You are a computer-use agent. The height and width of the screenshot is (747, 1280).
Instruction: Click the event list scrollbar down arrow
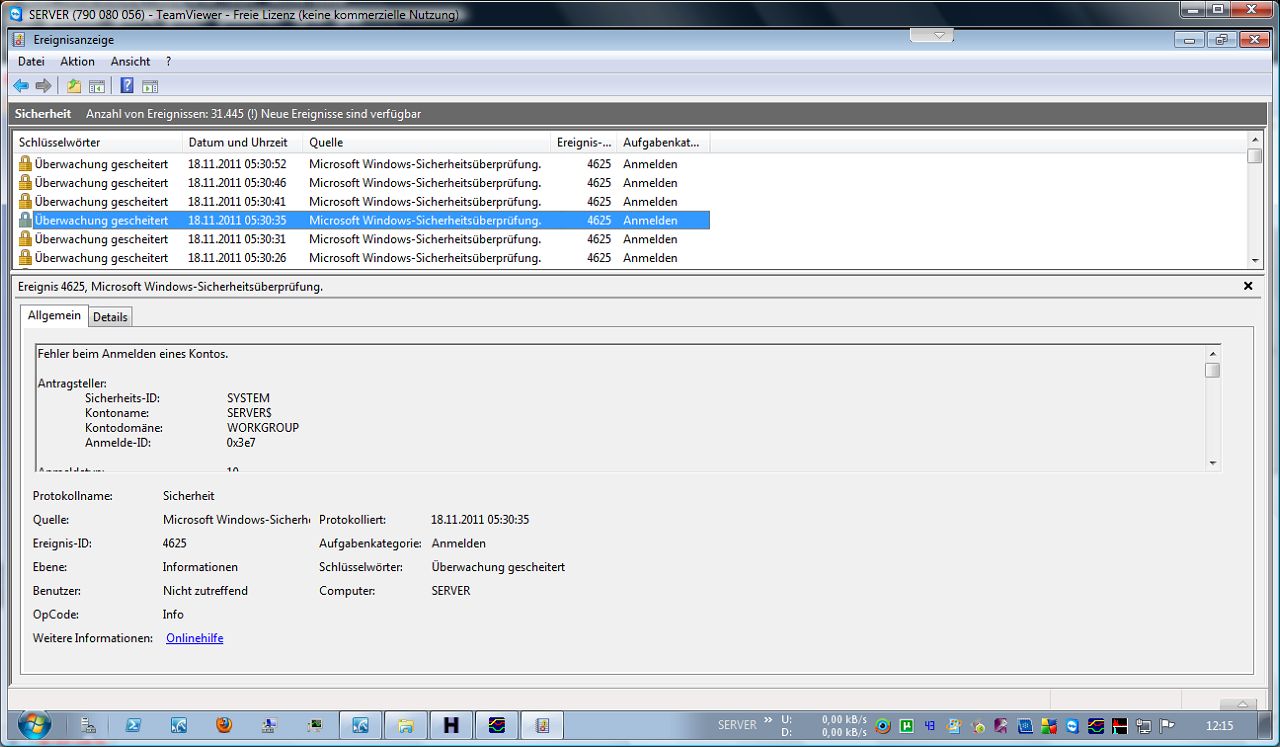point(1255,260)
